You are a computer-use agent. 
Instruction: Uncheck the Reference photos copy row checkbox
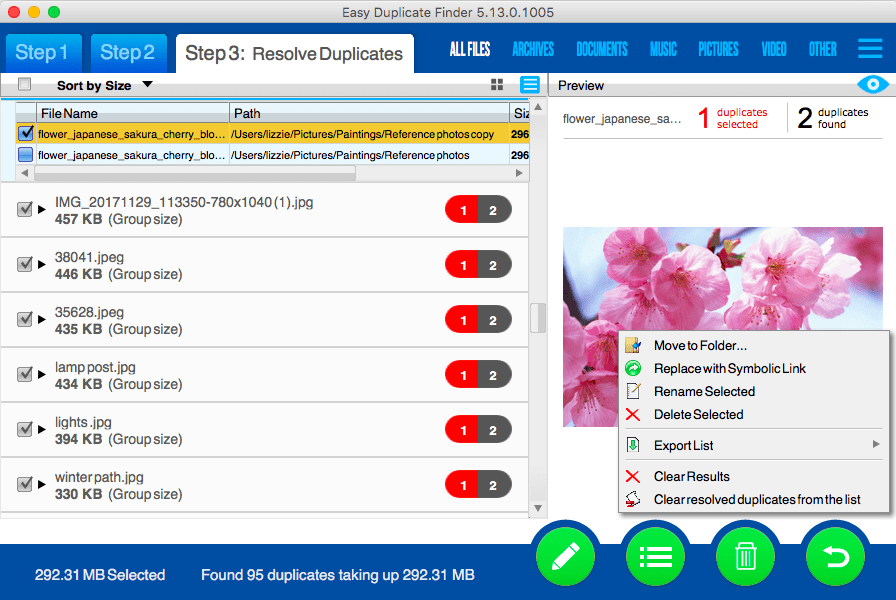point(25,133)
